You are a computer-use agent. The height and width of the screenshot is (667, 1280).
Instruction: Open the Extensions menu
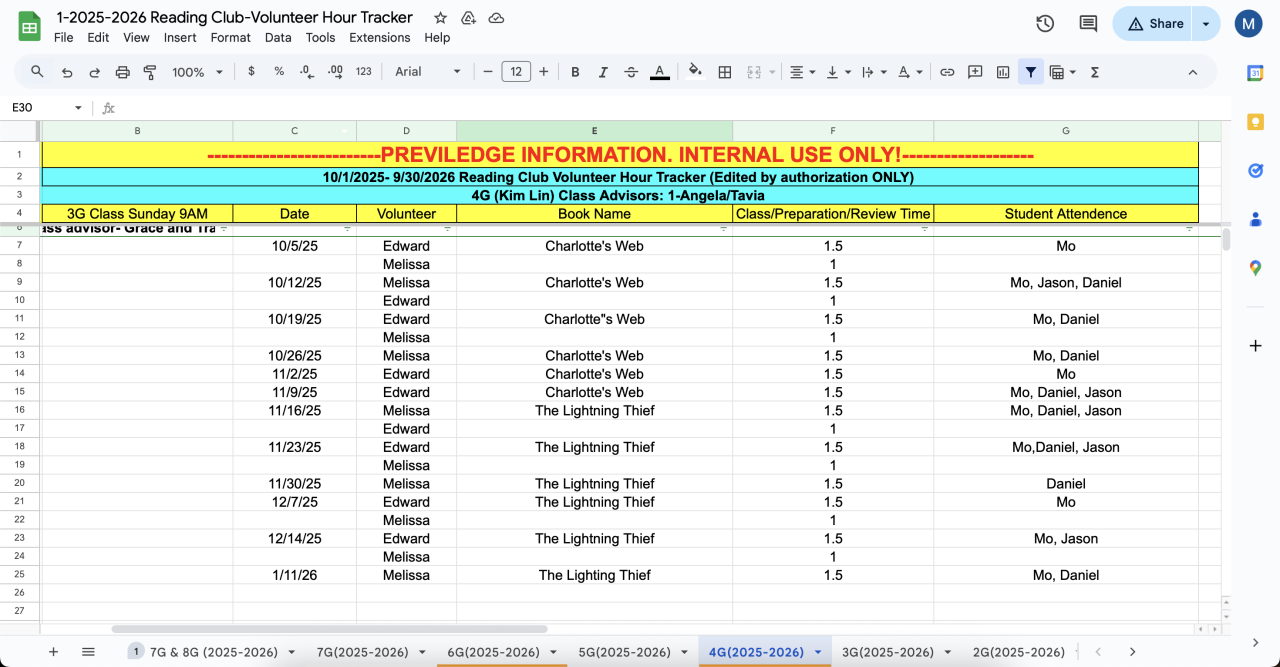click(379, 37)
